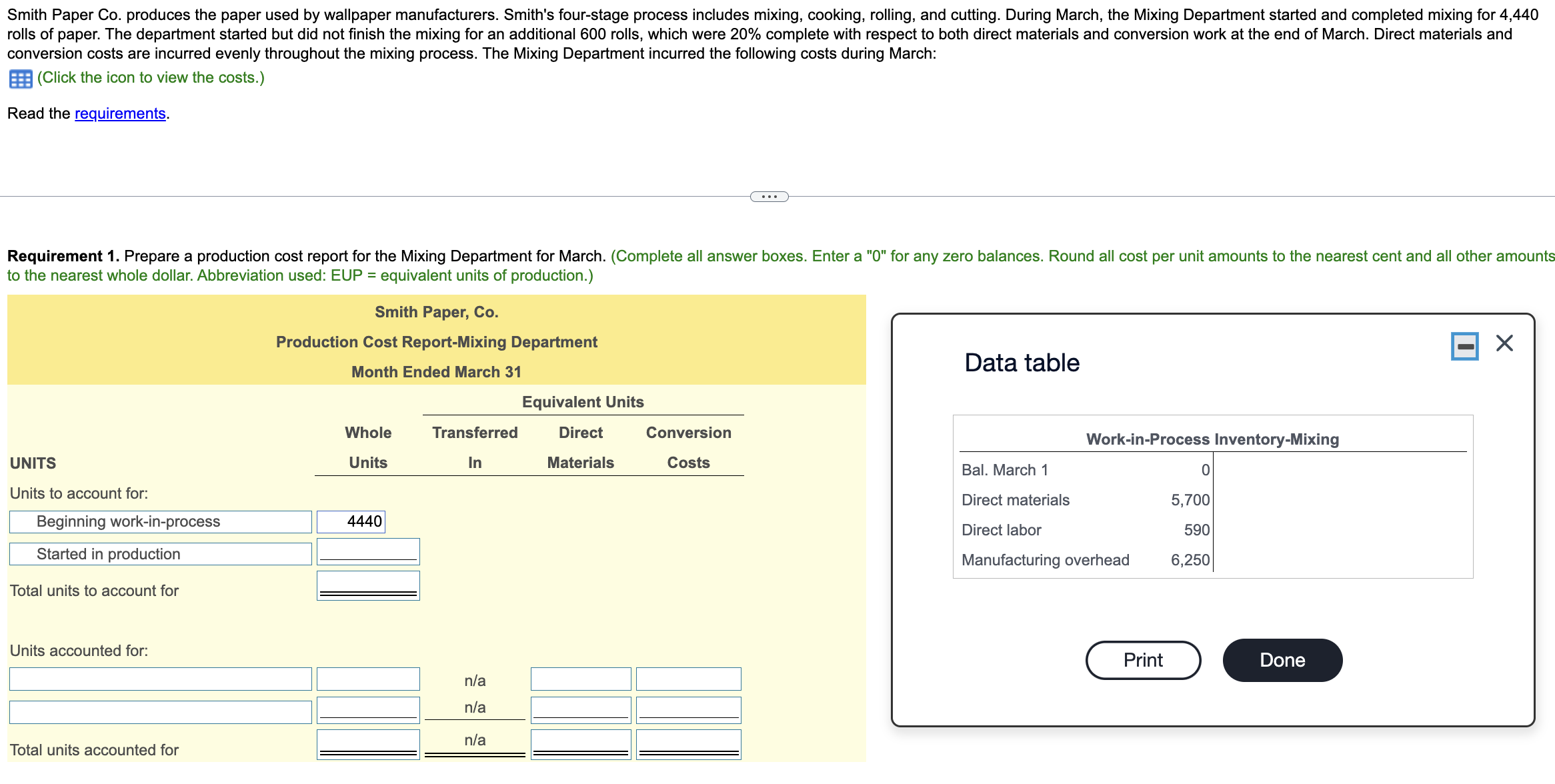The image size is (1555, 784).
Task: Expand the ellipsis divider handle
Action: 769,197
